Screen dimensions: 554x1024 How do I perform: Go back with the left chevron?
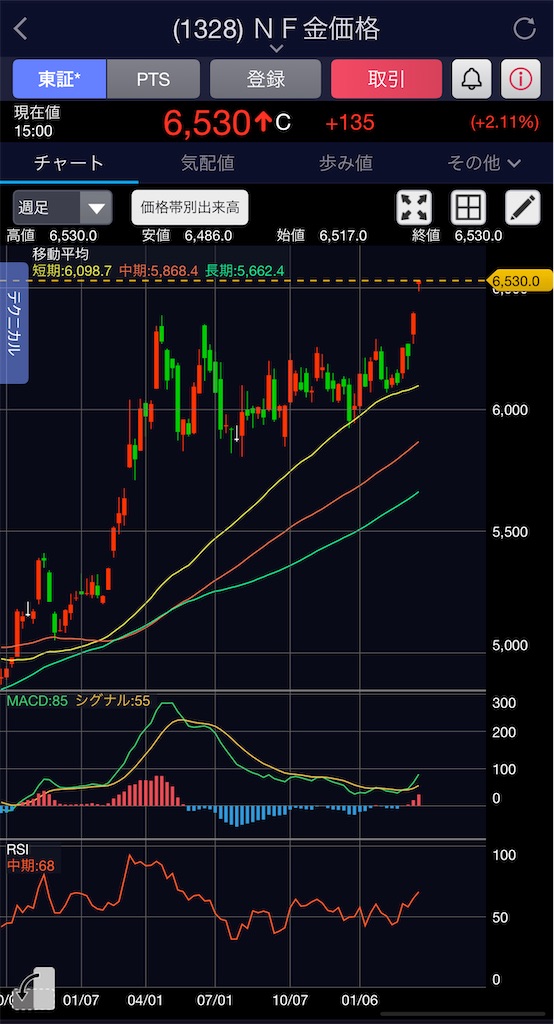(x=21, y=29)
